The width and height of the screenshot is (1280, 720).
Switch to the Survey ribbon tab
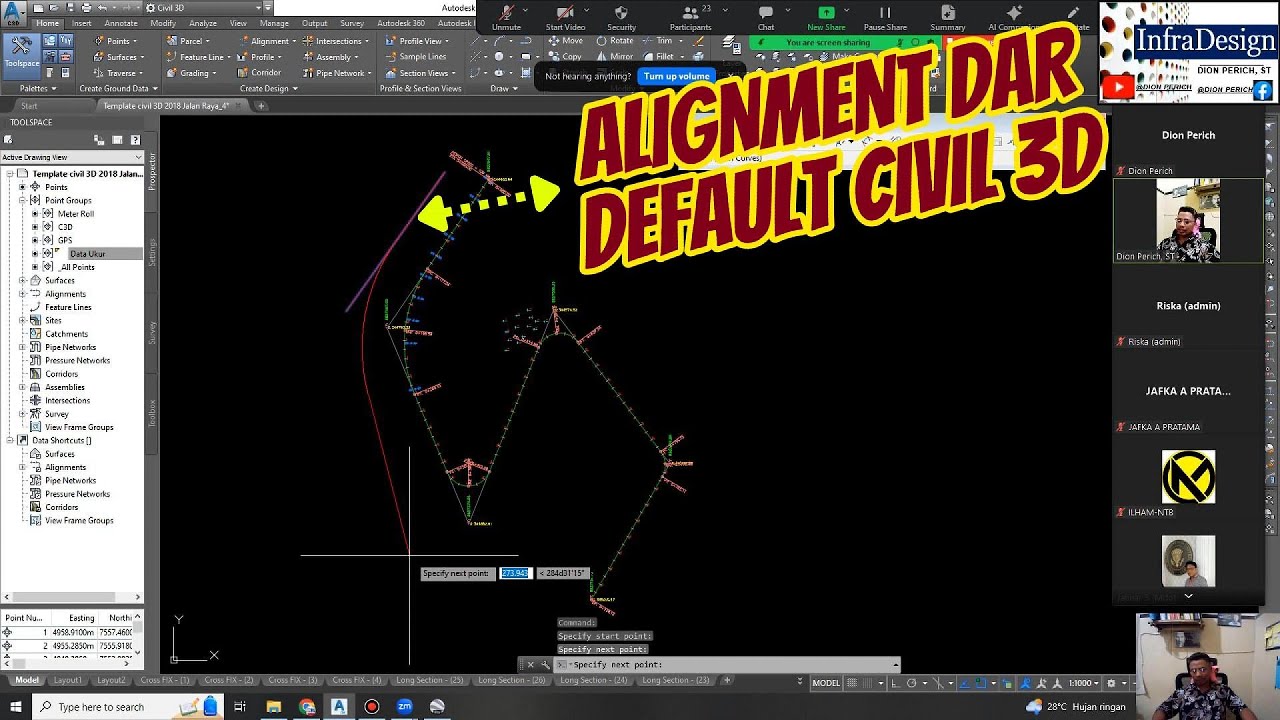pos(352,23)
